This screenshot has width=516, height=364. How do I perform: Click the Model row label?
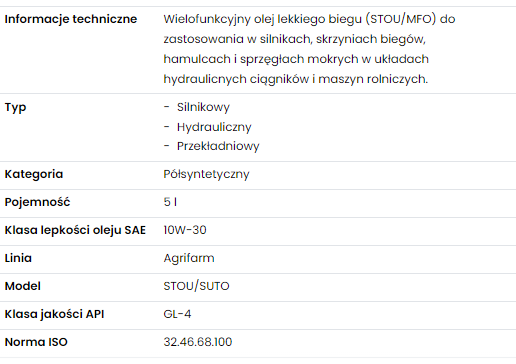click(x=23, y=286)
